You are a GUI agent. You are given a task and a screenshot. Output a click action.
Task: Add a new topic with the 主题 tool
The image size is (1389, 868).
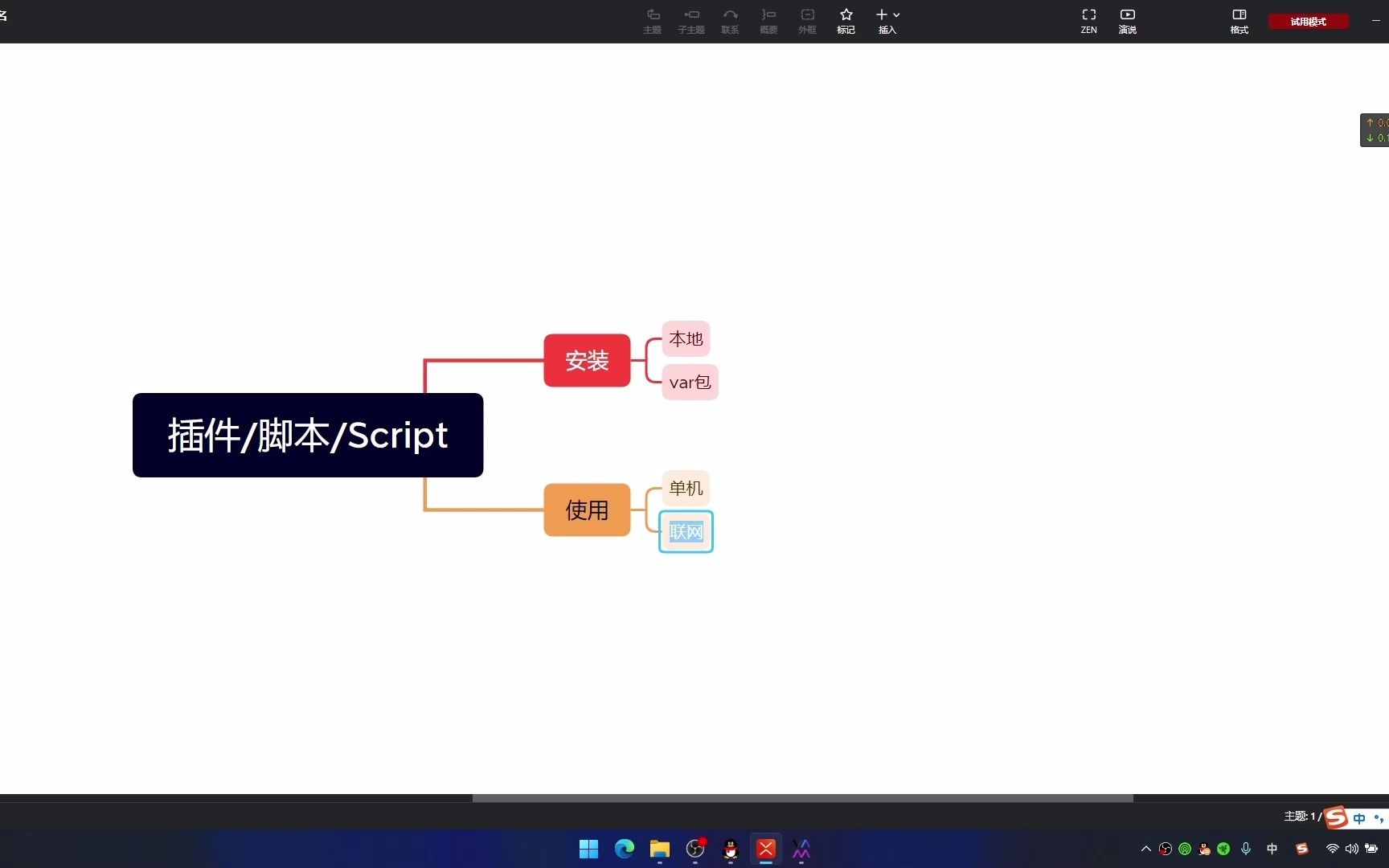pos(652,21)
